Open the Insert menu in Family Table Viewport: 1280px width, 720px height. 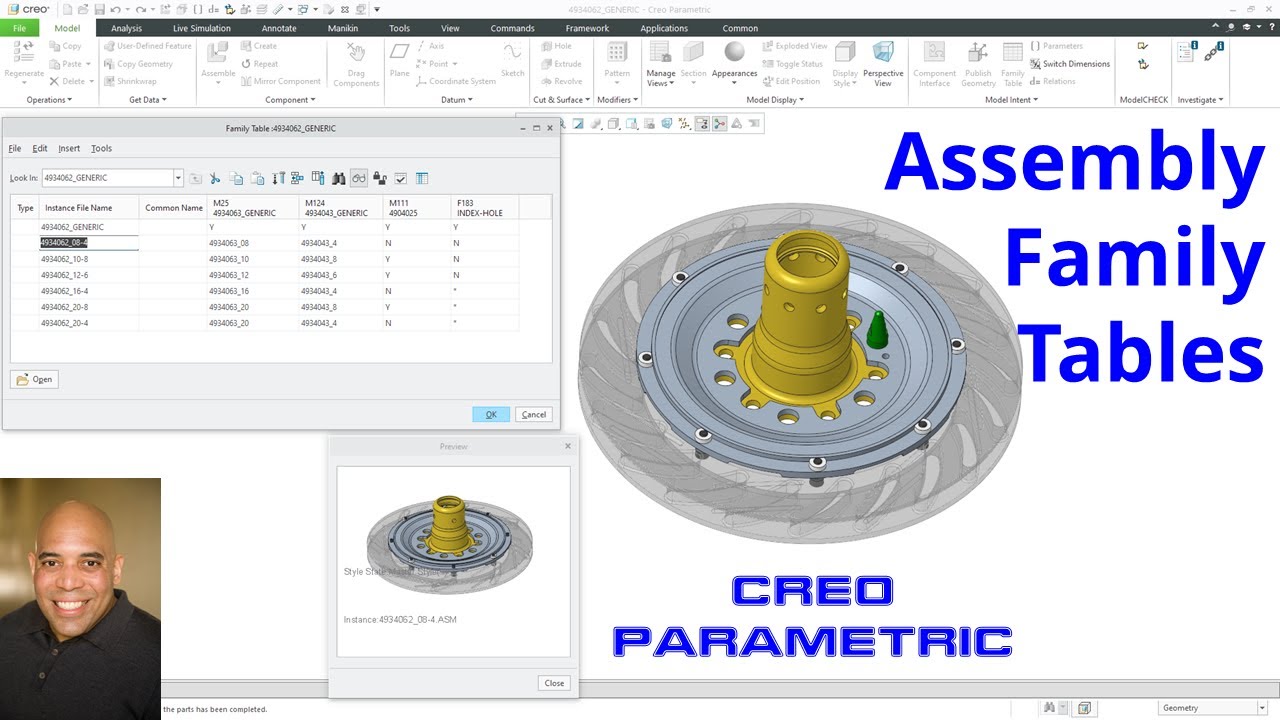tap(69, 148)
